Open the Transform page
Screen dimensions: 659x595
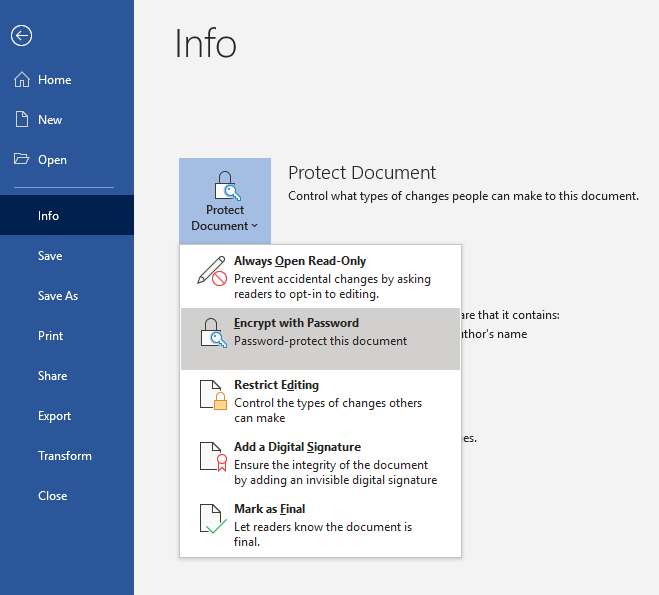tap(67, 455)
